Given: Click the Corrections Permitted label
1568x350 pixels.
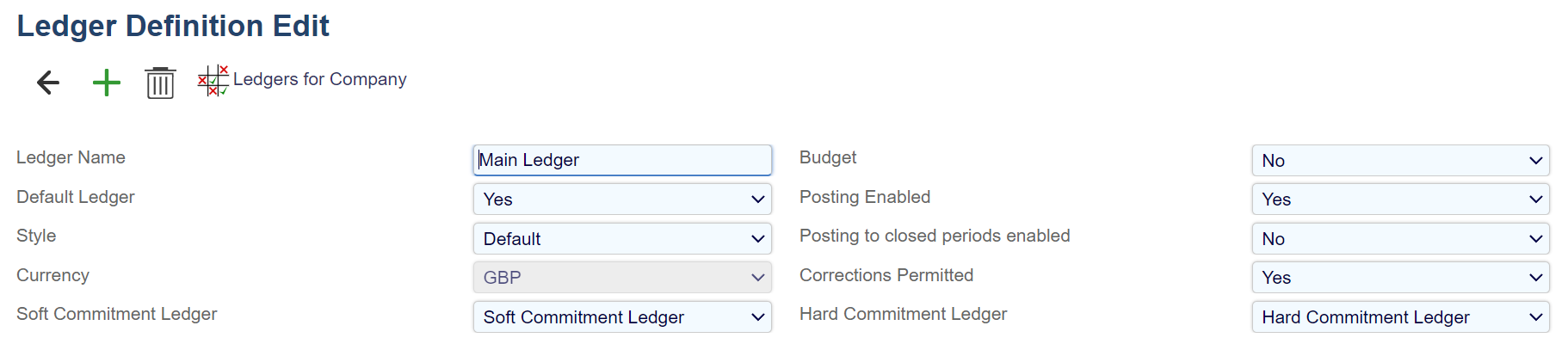Looking at the screenshot, I should pyautogui.click(x=886, y=275).
